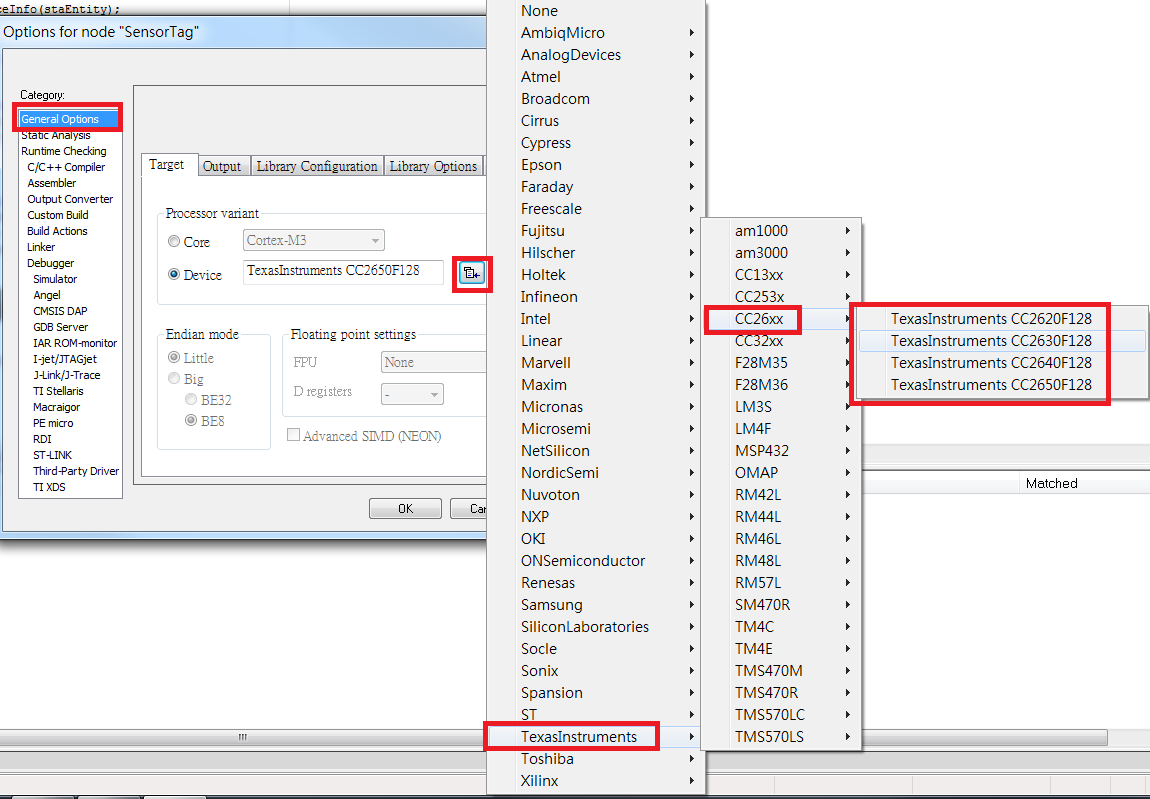Viewport: 1150px width, 799px height.
Task: Select TexasInstruments CC2630F128 device
Action: pyautogui.click(x=1002, y=341)
